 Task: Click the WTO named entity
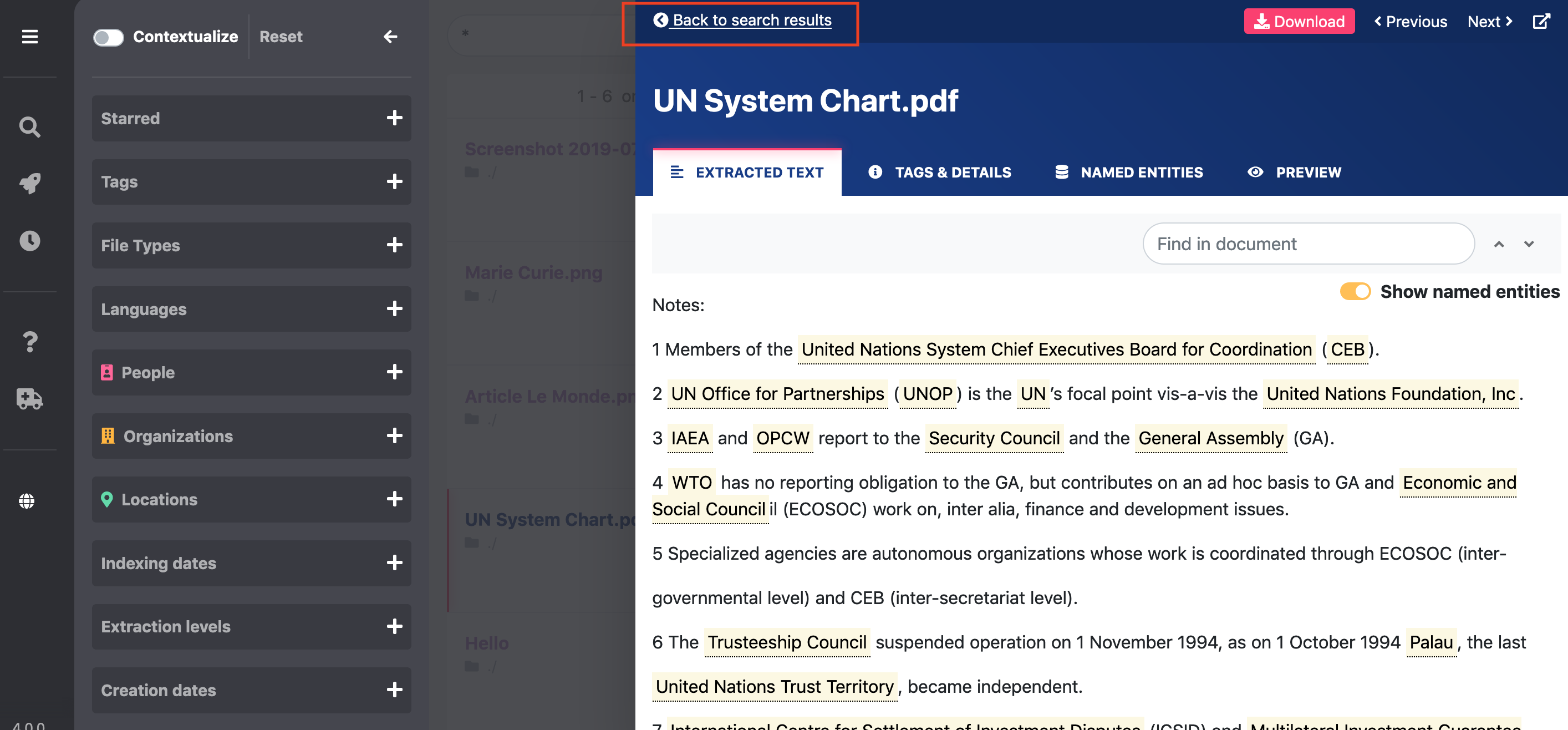pyautogui.click(x=691, y=482)
